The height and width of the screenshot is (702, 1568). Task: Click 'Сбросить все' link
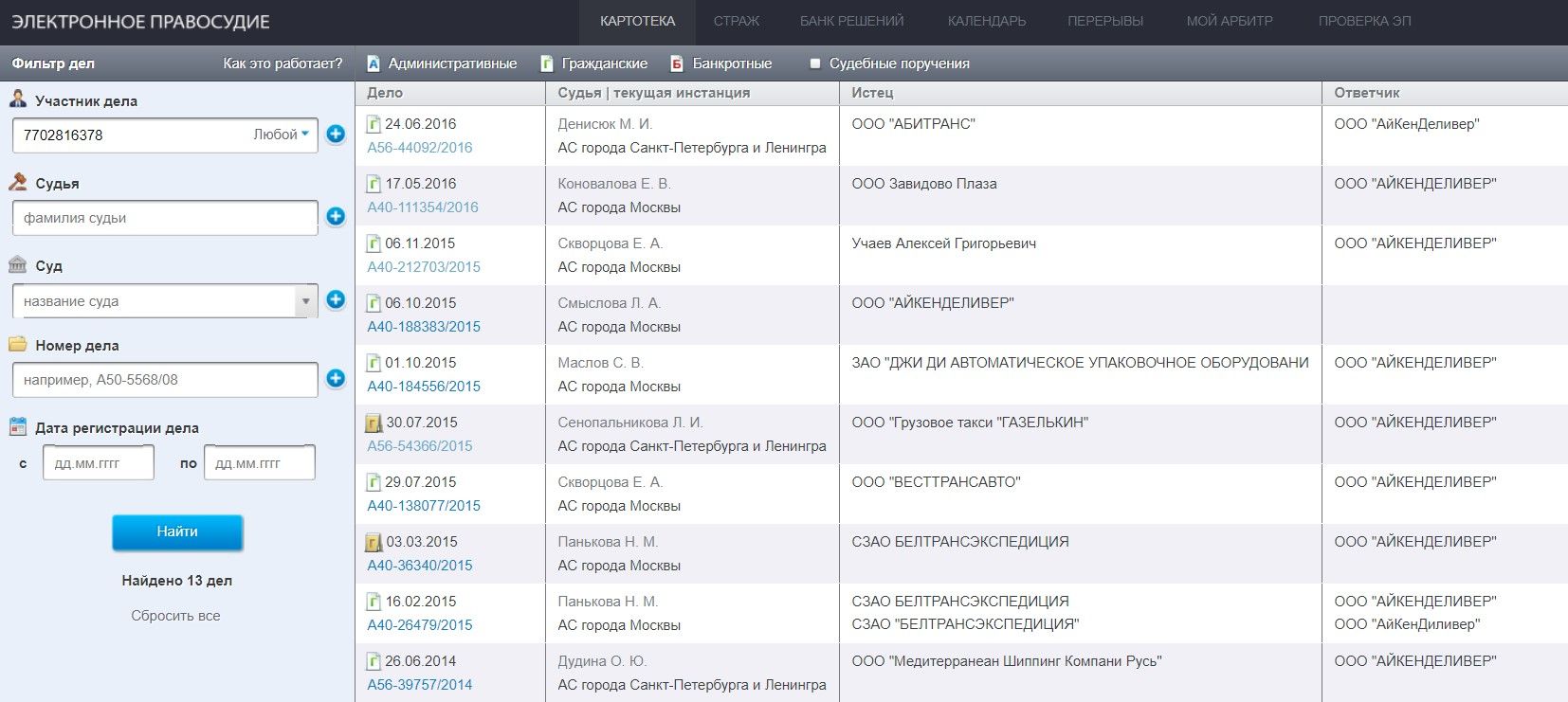175,616
